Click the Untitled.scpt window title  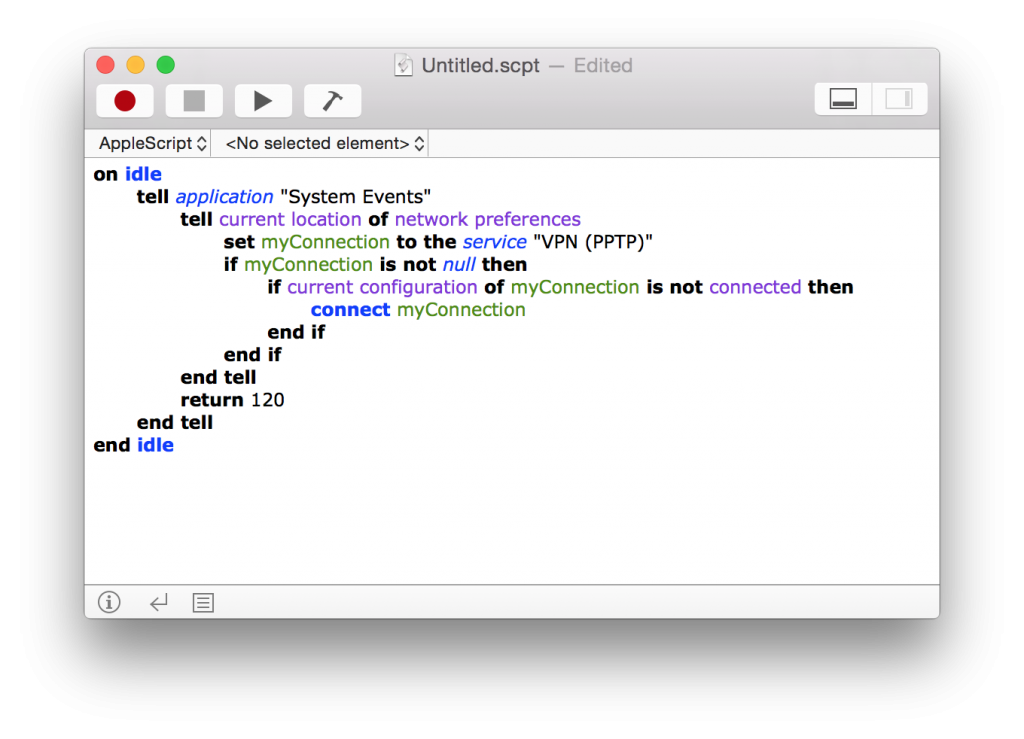point(481,65)
